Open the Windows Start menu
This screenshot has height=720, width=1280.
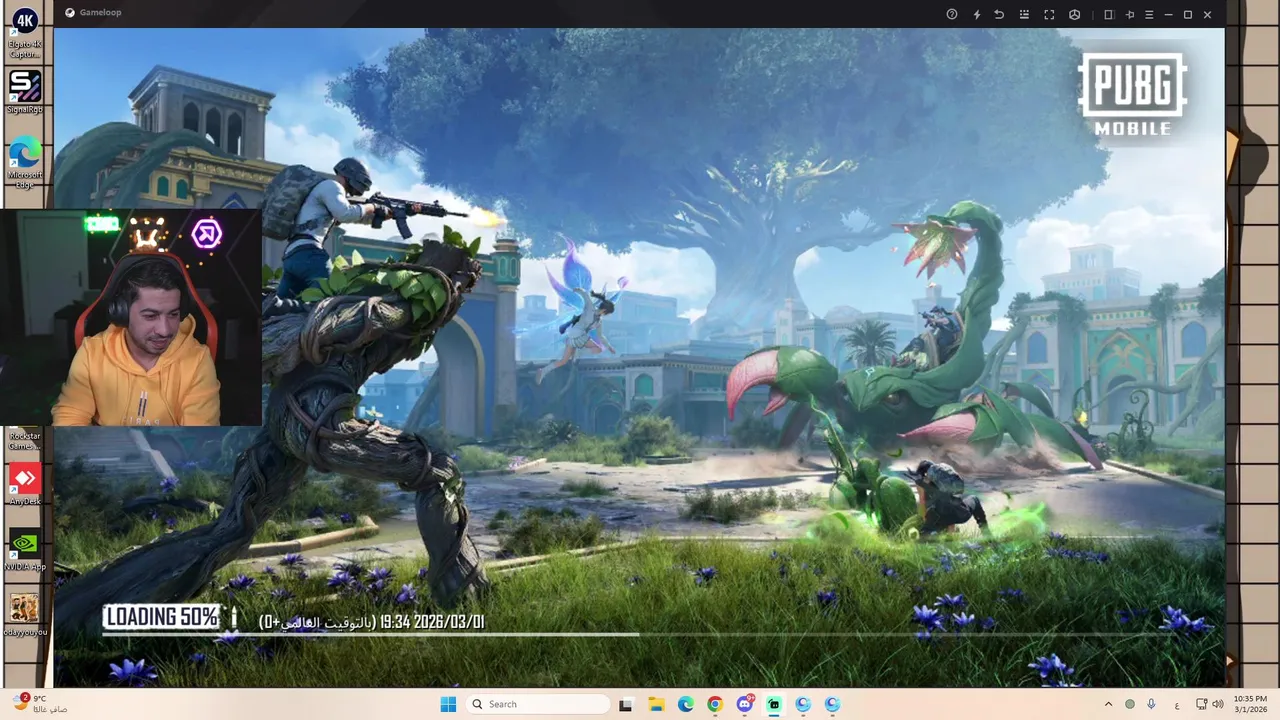(x=448, y=704)
